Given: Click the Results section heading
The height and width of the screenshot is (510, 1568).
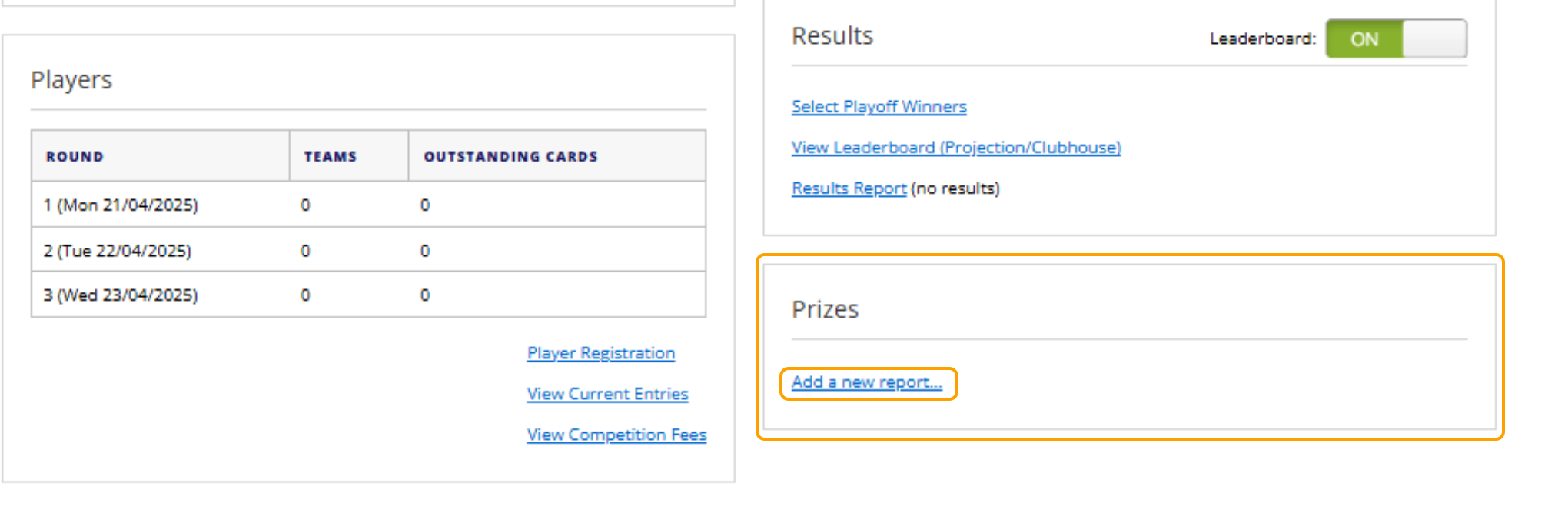Looking at the screenshot, I should [832, 36].
